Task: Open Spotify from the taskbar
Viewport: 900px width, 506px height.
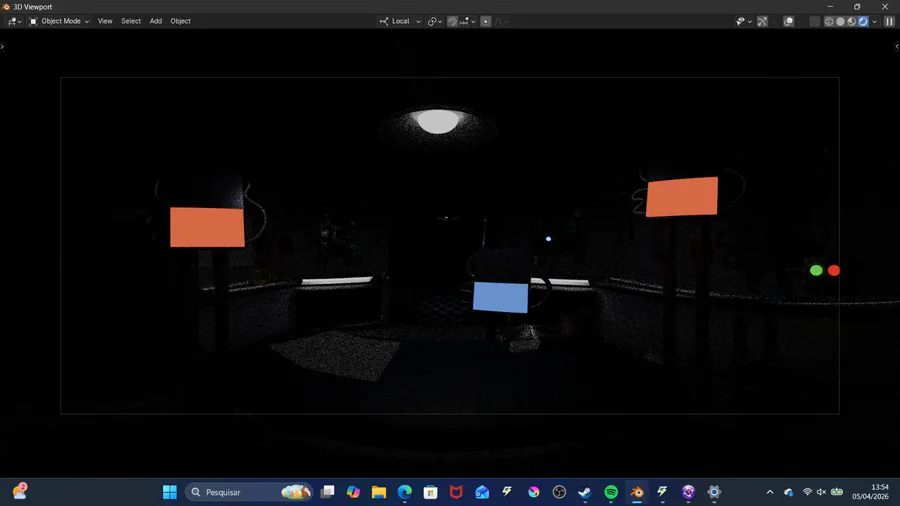Action: point(611,492)
